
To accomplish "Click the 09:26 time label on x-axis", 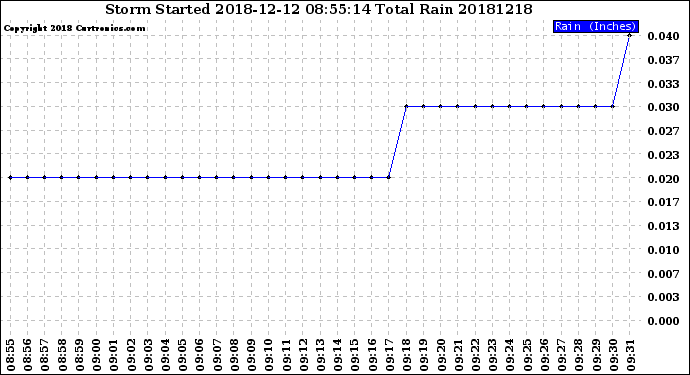I will click(544, 355).
